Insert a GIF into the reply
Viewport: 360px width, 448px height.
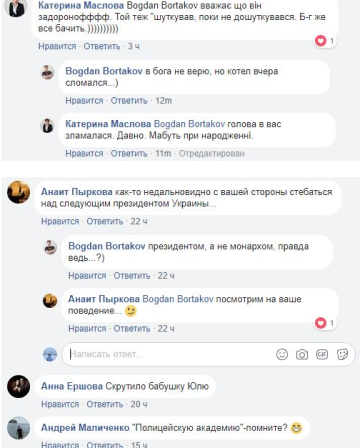pyautogui.click(x=322, y=354)
